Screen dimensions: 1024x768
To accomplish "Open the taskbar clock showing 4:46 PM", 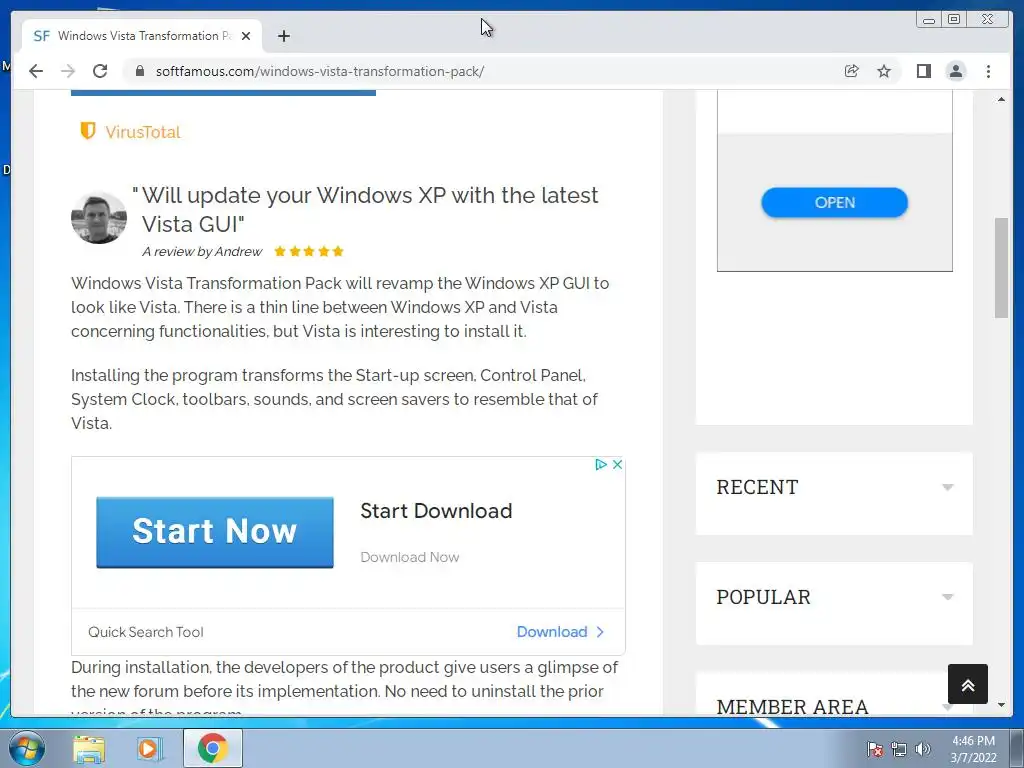I will 973,749.
